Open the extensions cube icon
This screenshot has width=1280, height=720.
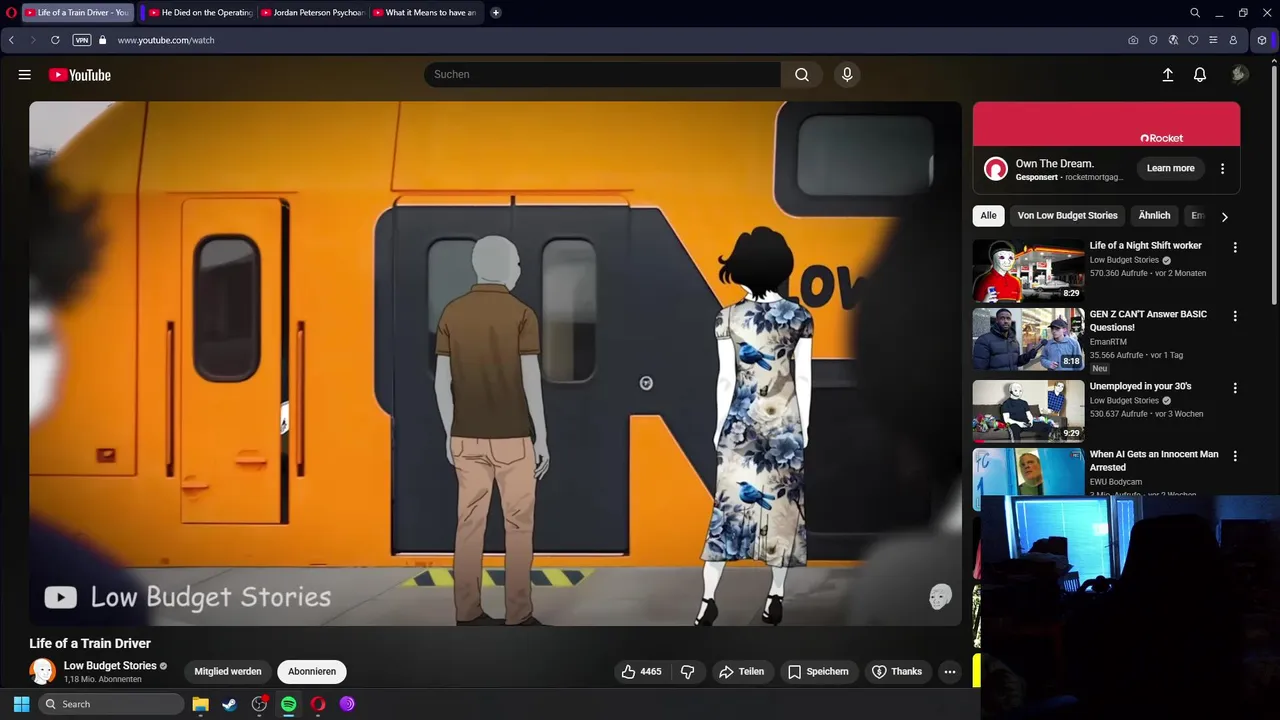click(x=1262, y=40)
